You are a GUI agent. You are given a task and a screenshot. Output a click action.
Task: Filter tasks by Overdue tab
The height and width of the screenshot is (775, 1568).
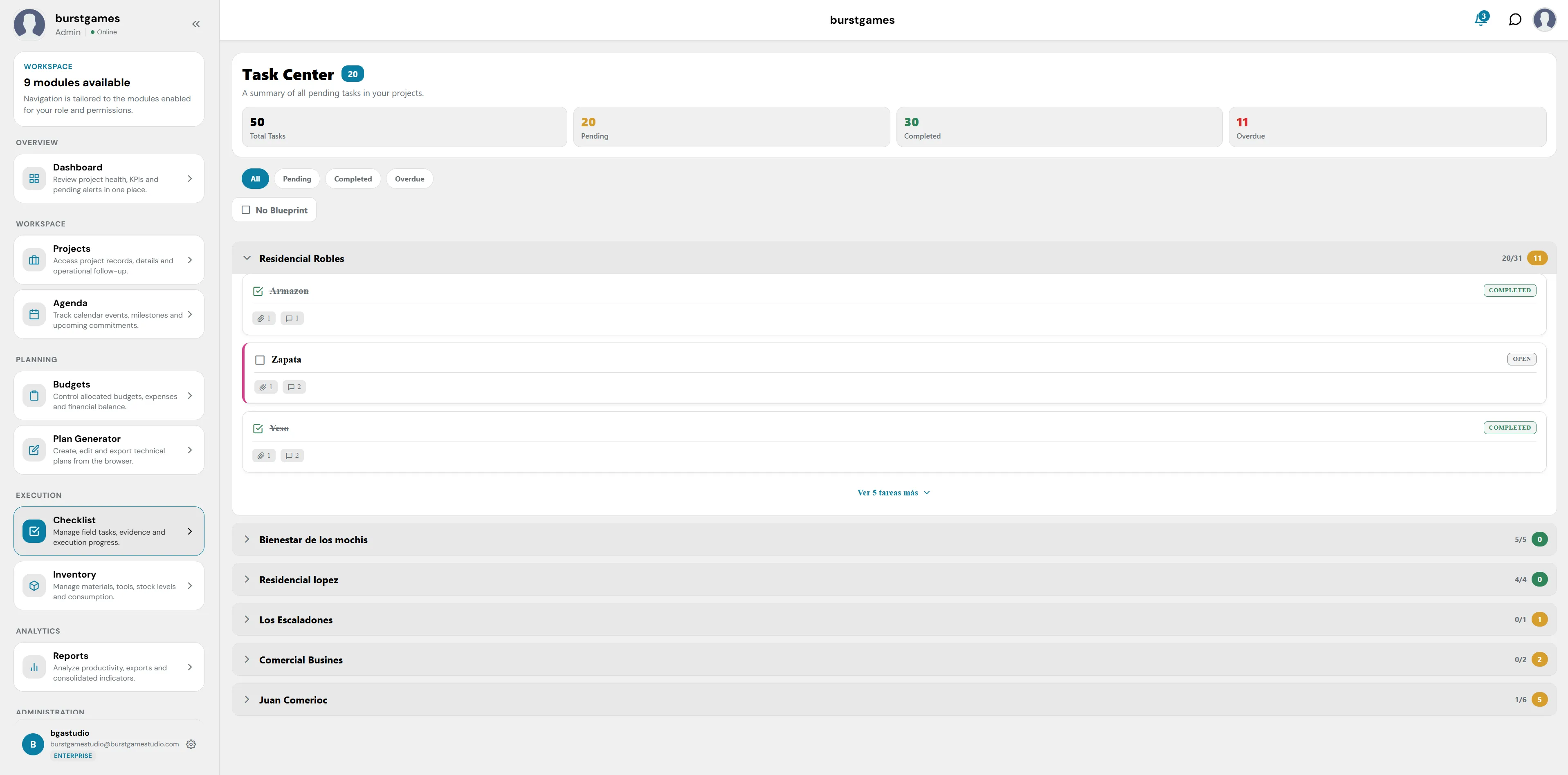point(410,179)
